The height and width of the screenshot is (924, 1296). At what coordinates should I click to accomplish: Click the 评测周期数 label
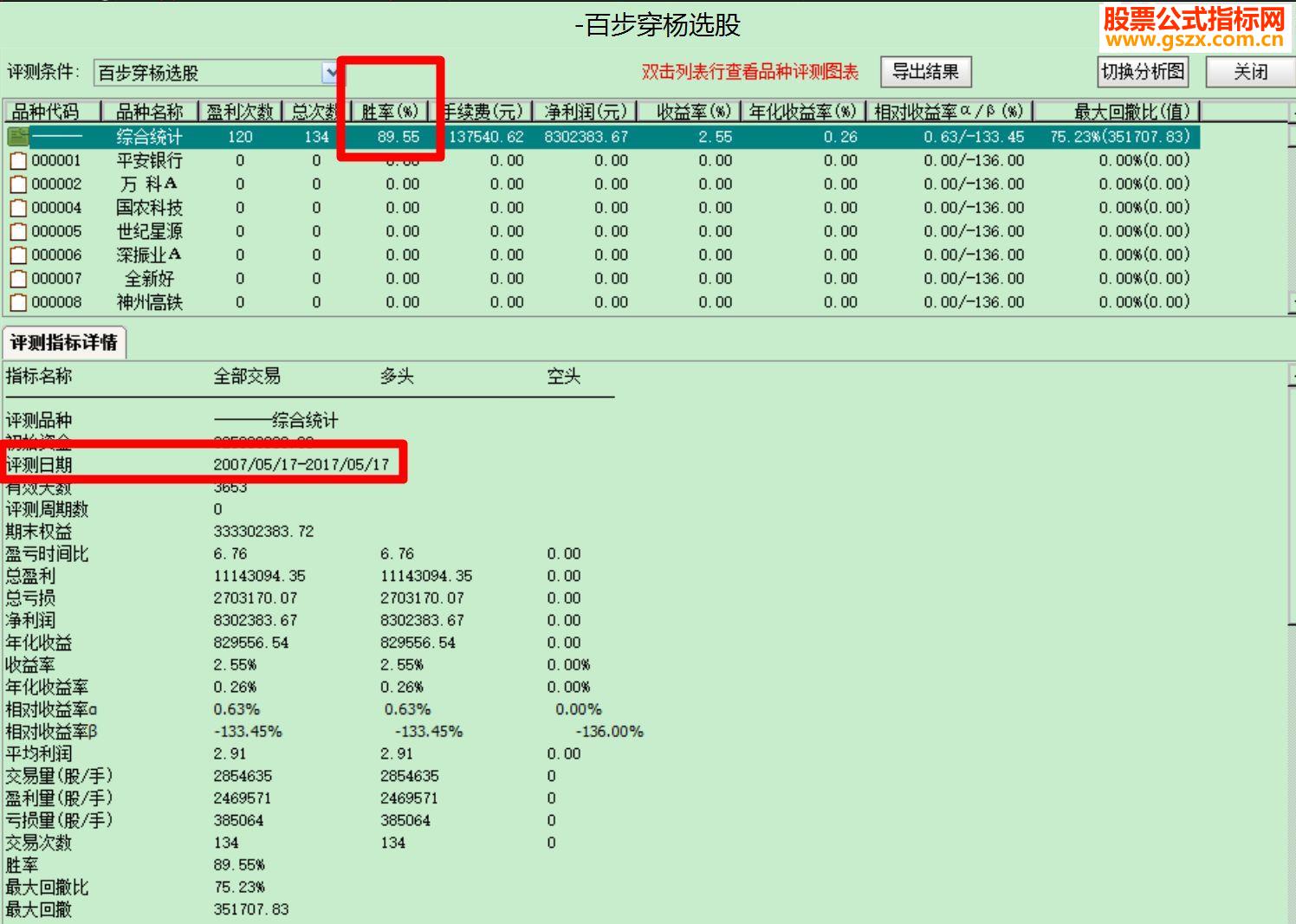click(47, 509)
